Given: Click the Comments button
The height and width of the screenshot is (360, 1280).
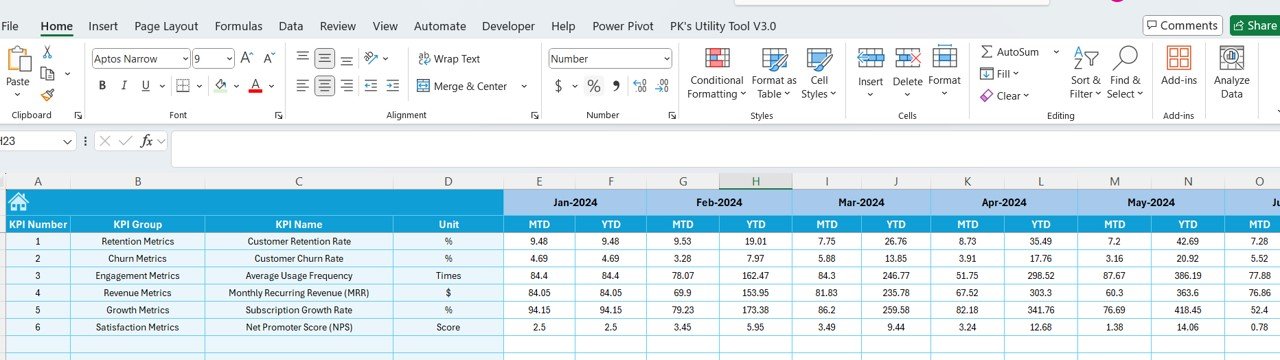Looking at the screenshot, I should click(x=1183, y=26).
